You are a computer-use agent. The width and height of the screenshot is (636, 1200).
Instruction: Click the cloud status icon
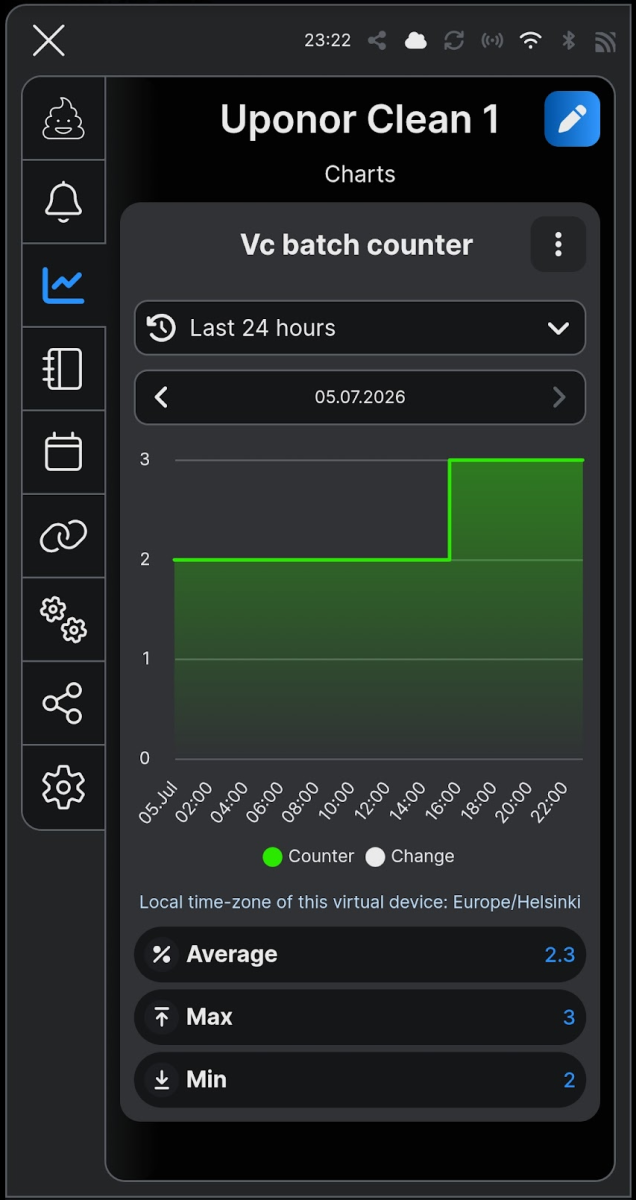click(x=415, y=40)
